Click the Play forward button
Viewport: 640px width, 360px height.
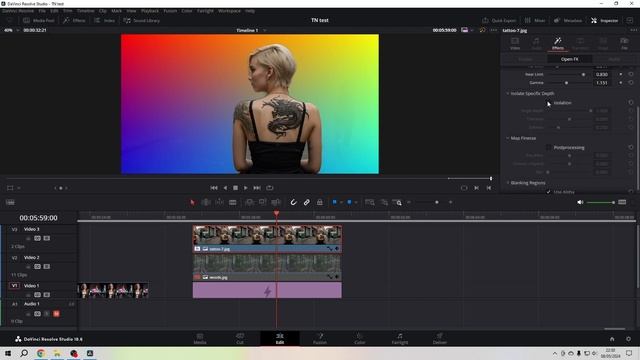[x=246, y=188]
